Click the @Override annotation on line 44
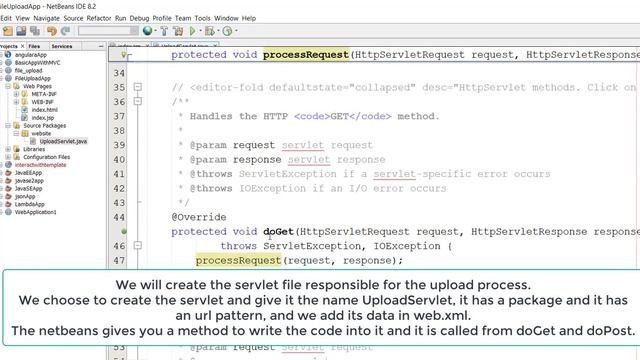640x360 pixels. pos(199,217)
